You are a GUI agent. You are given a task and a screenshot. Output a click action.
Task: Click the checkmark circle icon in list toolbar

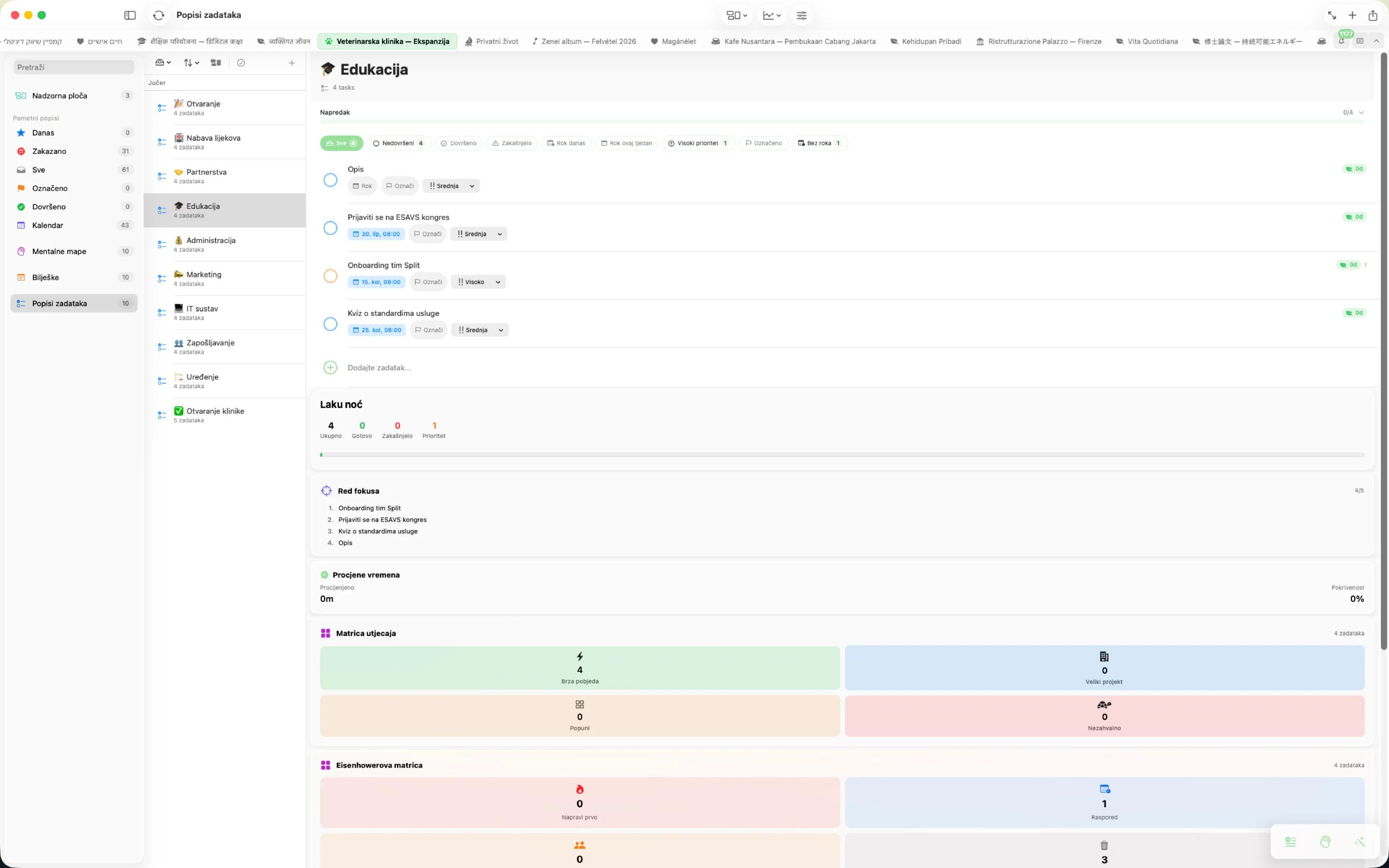(241, 63)
